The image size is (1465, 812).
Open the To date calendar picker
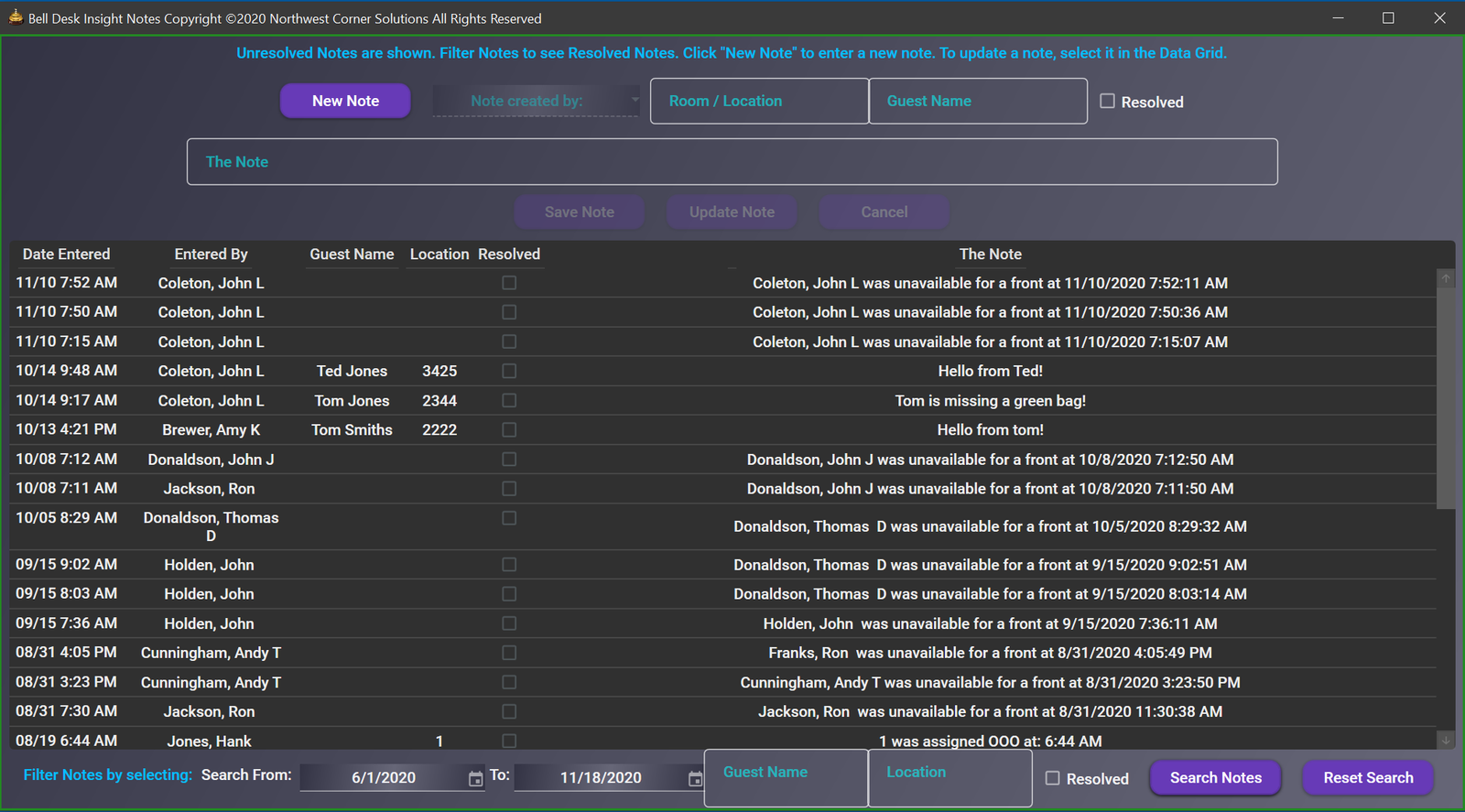(695, 779)
